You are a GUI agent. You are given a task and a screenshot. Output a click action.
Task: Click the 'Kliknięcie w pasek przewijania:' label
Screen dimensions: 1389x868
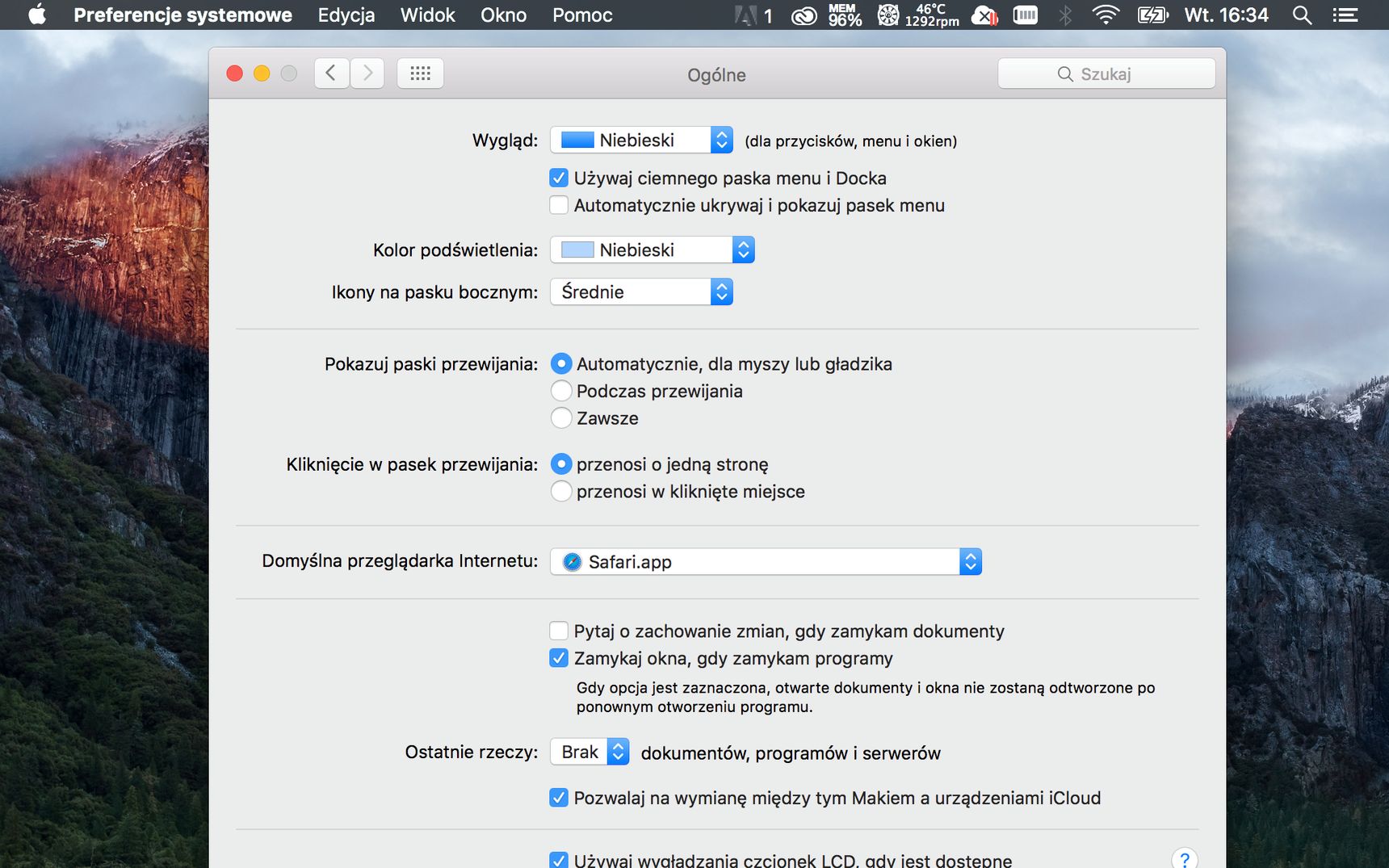click(412, 464)
